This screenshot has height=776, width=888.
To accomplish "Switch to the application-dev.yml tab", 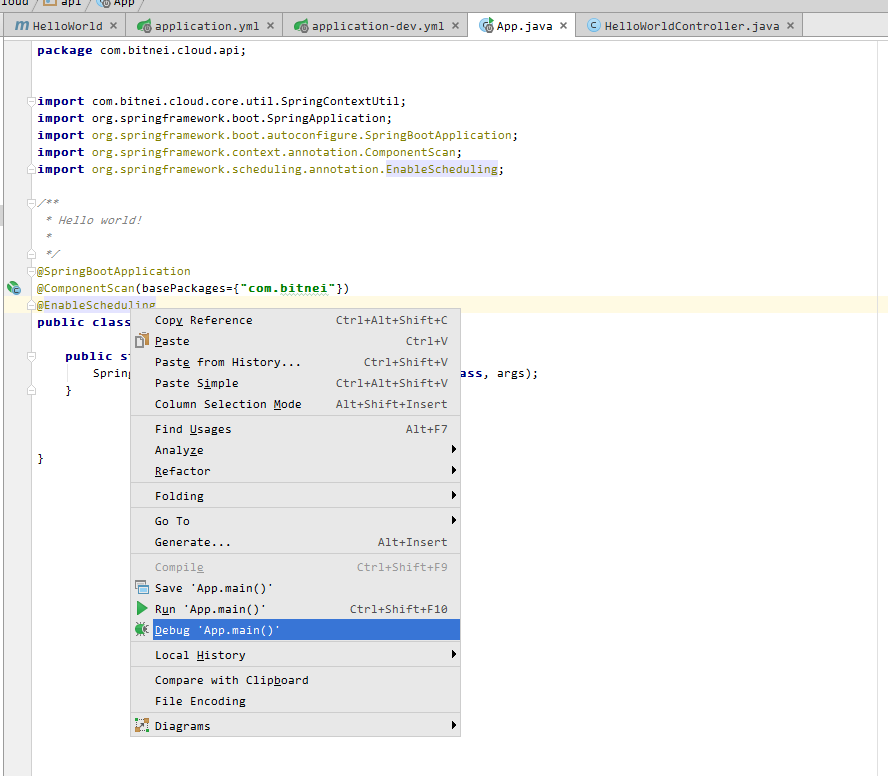I will (377, 25).
